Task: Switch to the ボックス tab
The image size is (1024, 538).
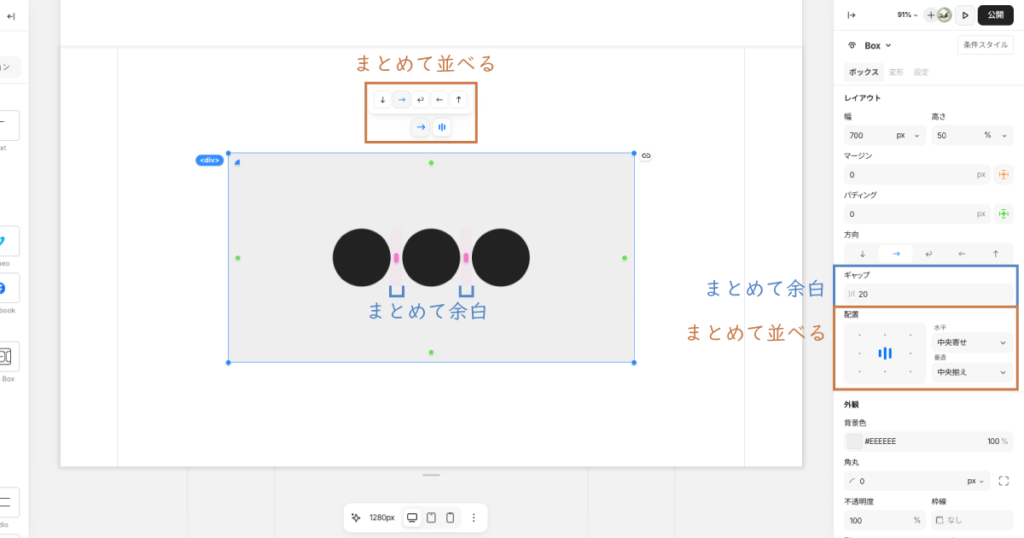Action: click(863, 72)
